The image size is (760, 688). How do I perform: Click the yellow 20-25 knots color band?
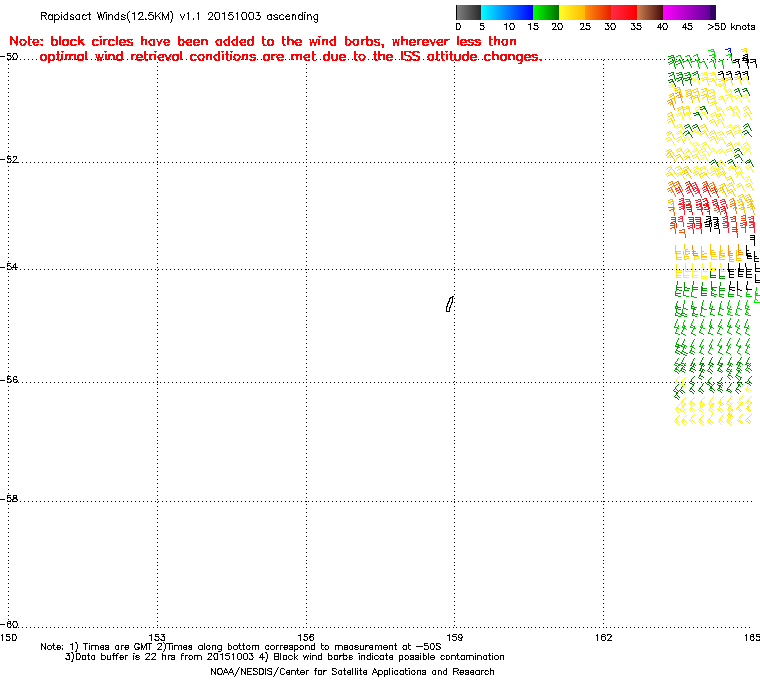(x=572, y=12)
